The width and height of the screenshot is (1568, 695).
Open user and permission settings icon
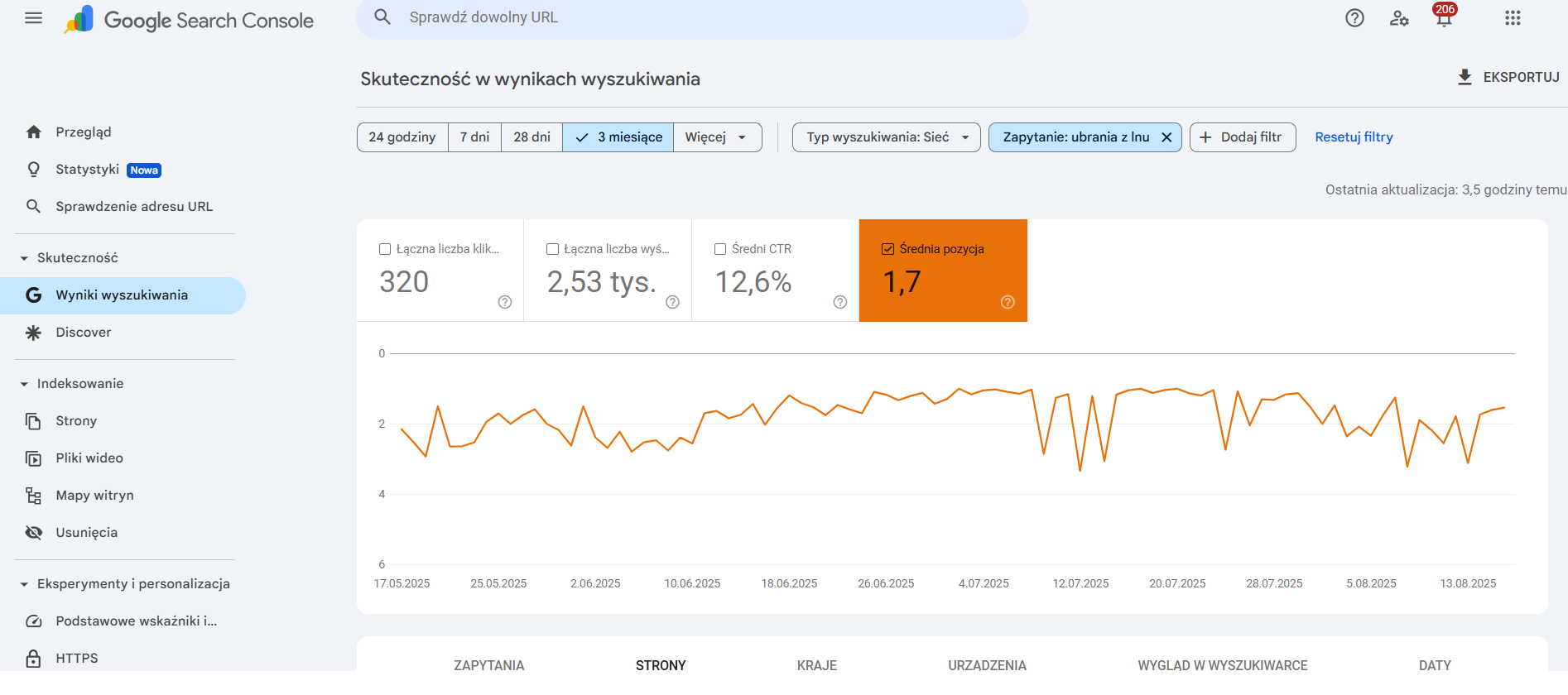coord(1399,18)
